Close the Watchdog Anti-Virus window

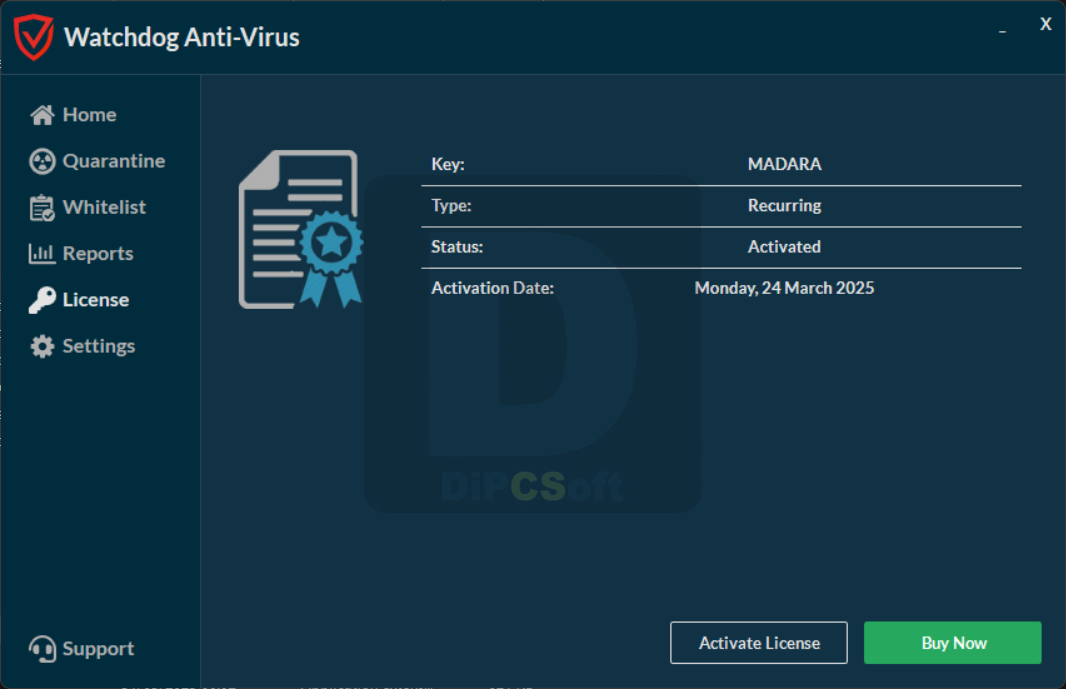coord(1046,24)
